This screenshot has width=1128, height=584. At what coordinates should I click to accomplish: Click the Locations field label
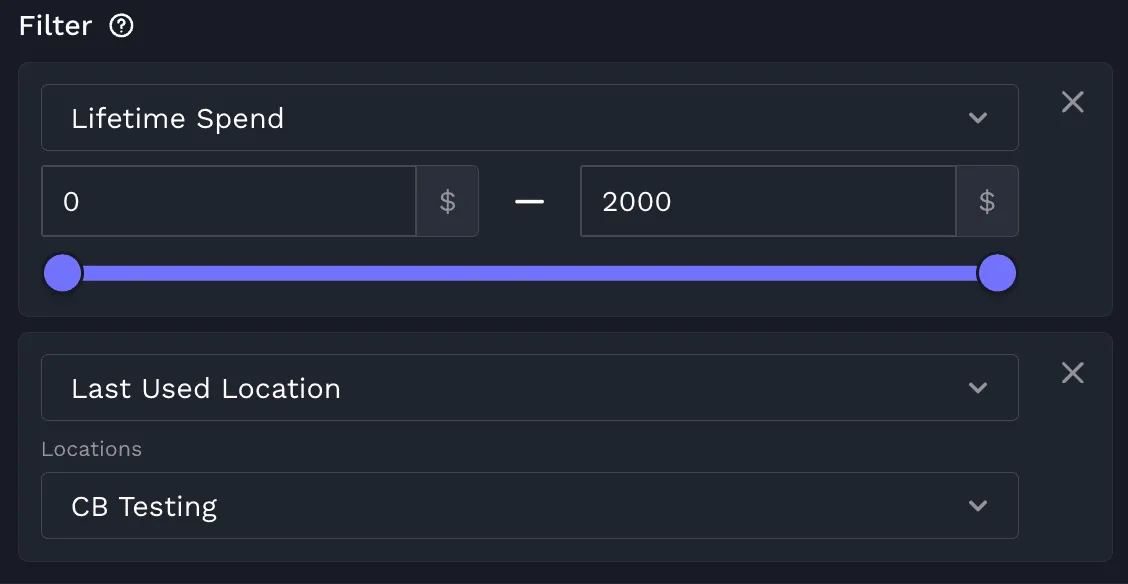91,449
